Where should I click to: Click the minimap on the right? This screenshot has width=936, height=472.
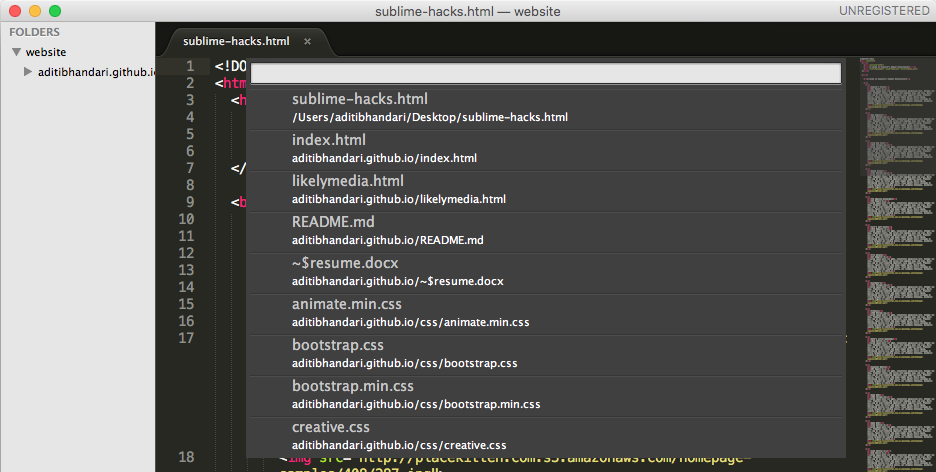point(897,263)
